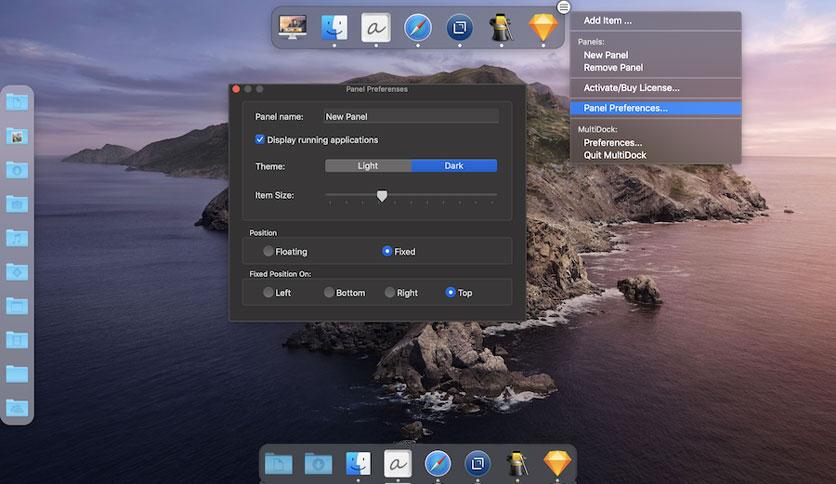836x484 pixels.
Task: Open the blue square-window app in bottom dock
Action: pos(477,464)
